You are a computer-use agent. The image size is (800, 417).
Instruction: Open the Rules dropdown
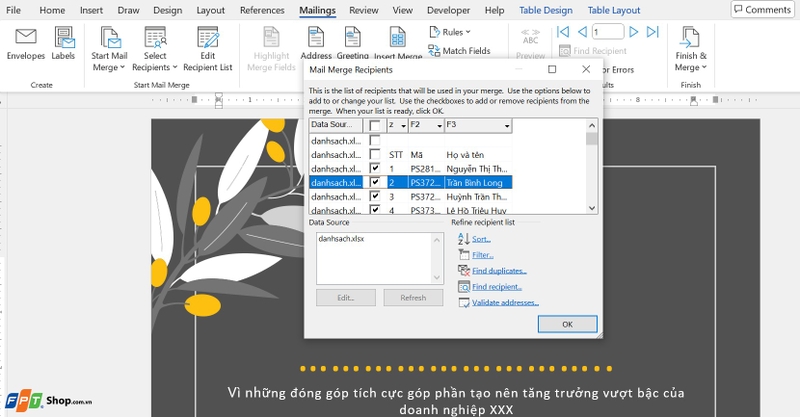tap(449, 32)
